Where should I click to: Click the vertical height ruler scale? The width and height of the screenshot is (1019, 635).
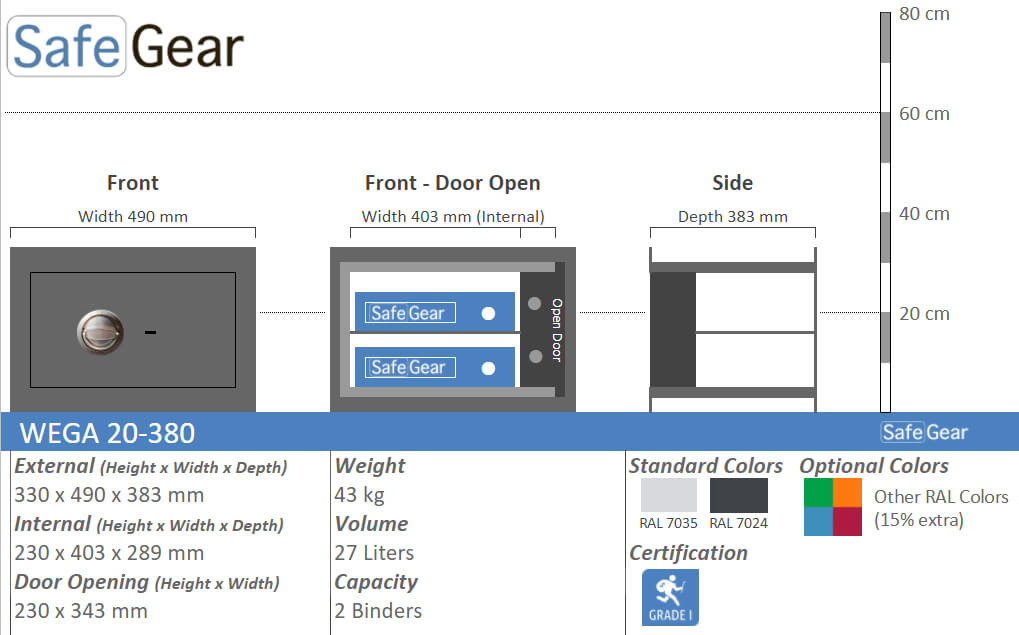(885, 212)
